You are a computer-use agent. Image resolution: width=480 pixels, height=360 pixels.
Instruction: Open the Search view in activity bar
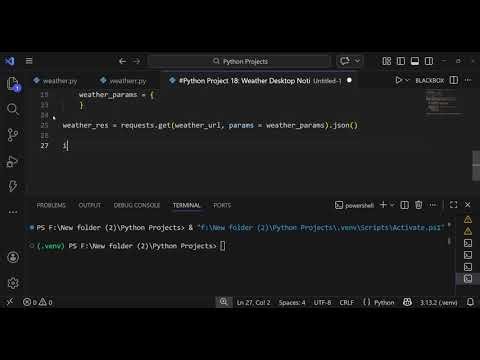pyautogui.click(x=13, y=109)
